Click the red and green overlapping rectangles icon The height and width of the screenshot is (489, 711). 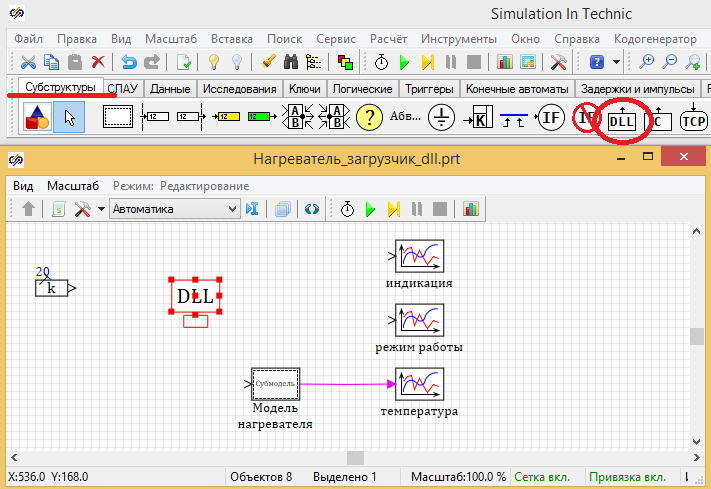coord(346,62)
